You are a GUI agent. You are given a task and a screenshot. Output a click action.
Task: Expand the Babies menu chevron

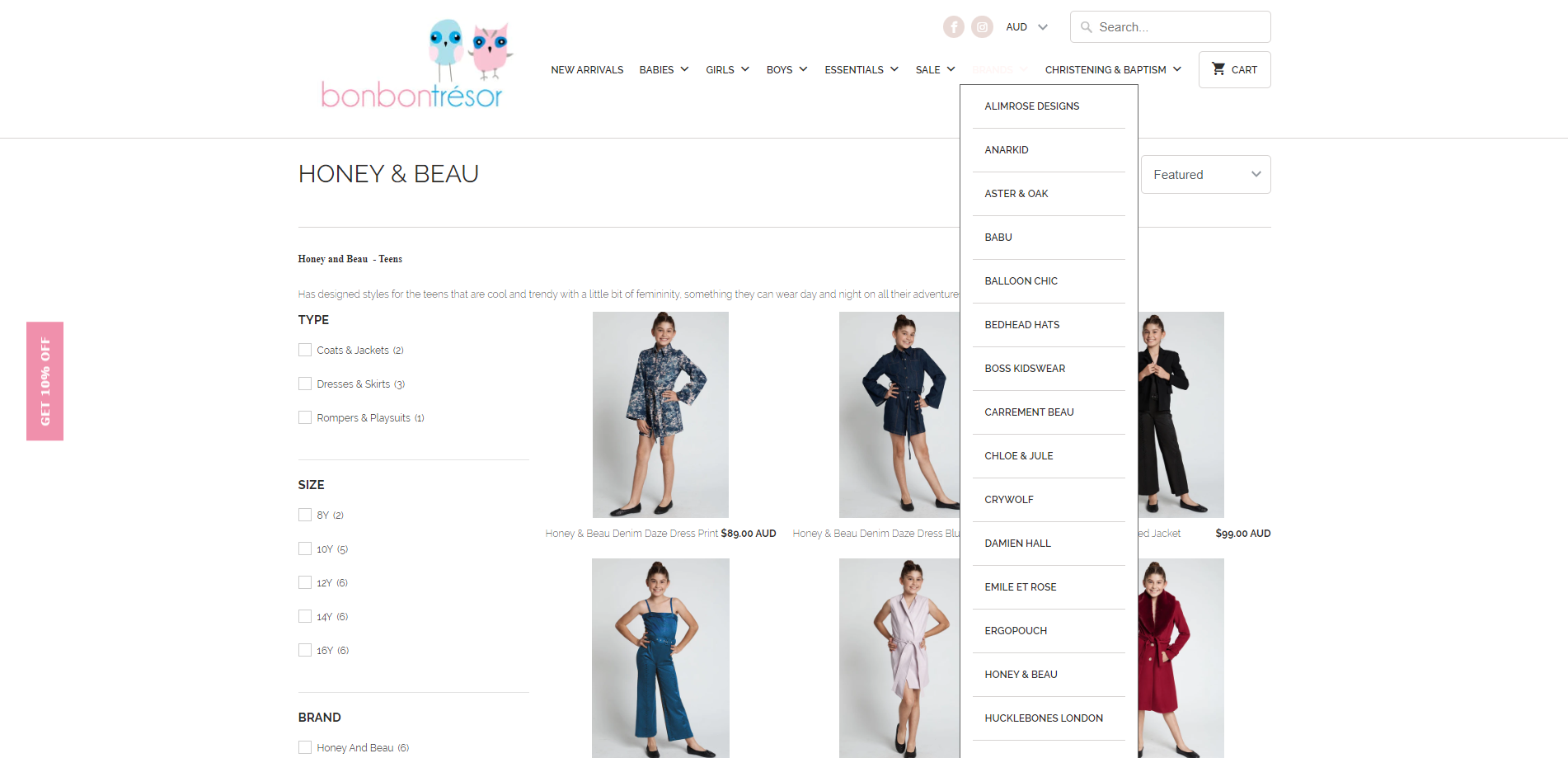click(684, 69)
